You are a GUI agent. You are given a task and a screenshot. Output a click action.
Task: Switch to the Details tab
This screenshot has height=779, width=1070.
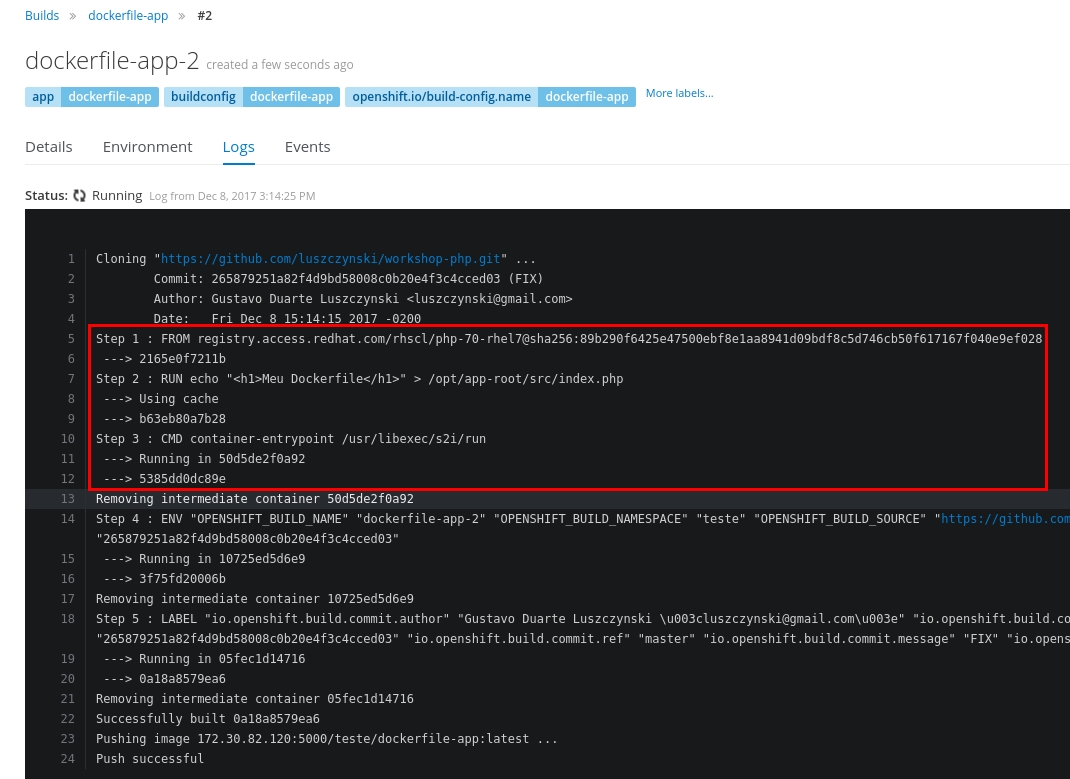[49, 147]
